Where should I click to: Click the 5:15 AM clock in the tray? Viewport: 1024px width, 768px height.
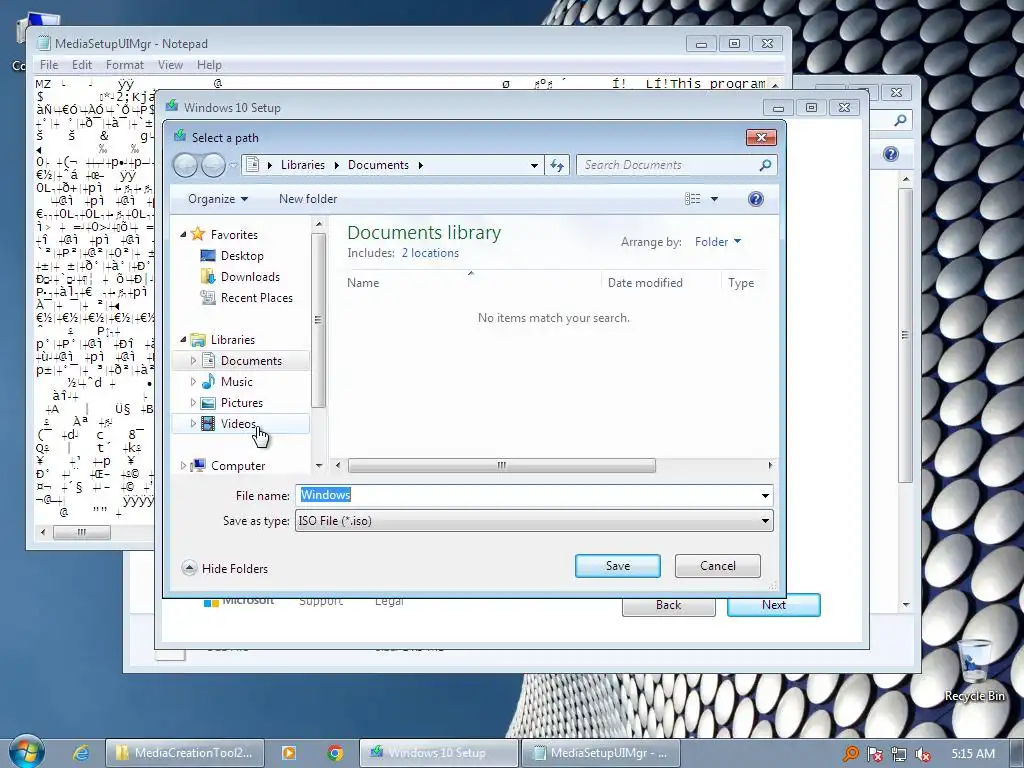tap(973, 754)
